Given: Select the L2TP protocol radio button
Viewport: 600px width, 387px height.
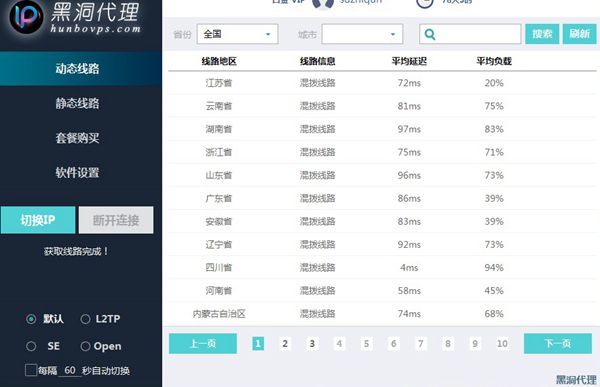Looking at the screenshot, I should (85, 319).
